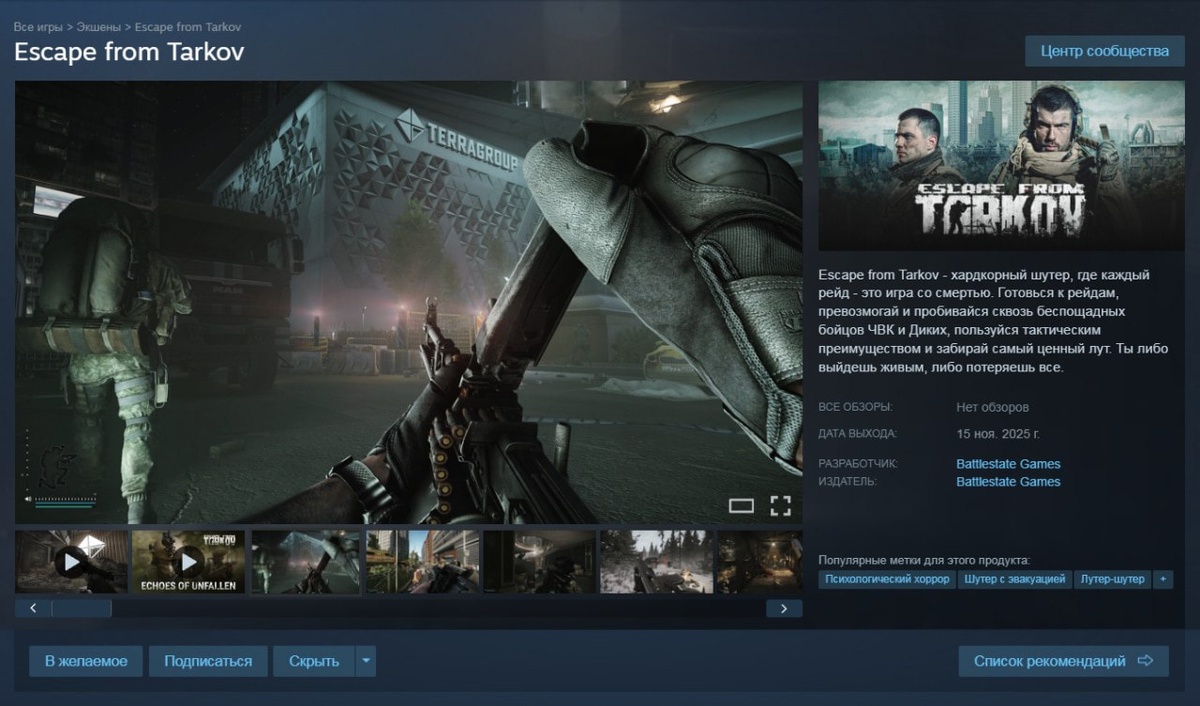Image resolution: width=1200 pixels, height=706 pixels.
Task: Click the main gameplay screenshot
Action: (x=409, y=302)
